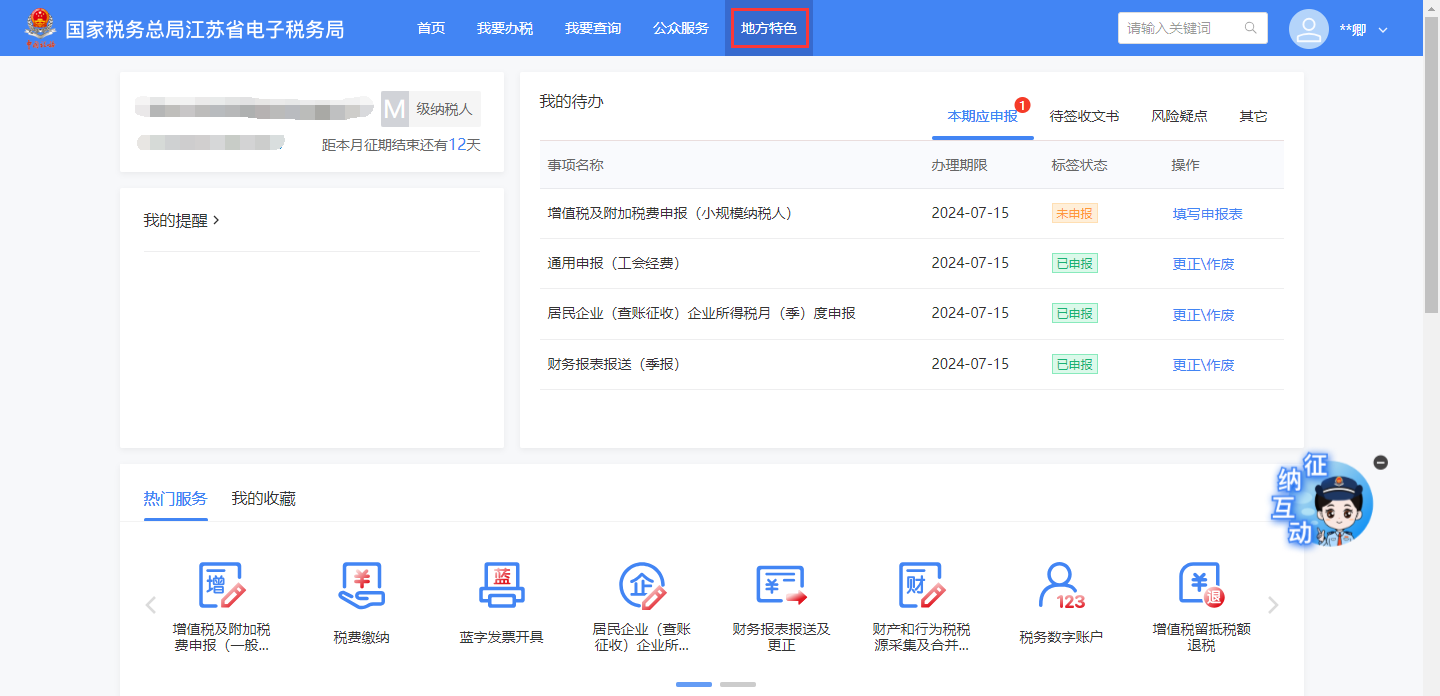1440x696 pixels.
Task: Click 更正\作废 for 财务报表报送（季报）
Action: point(1203,365)
